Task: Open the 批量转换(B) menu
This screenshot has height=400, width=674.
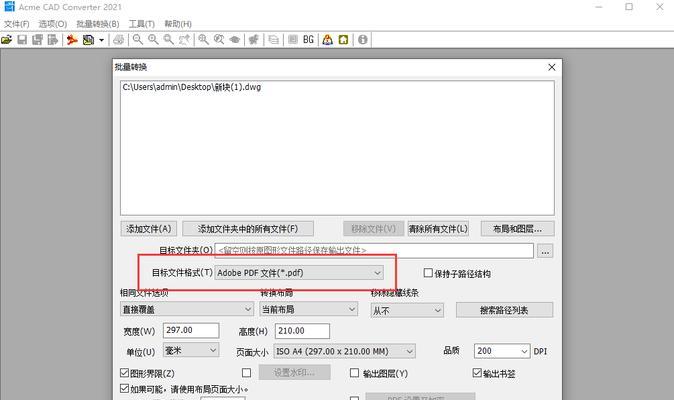Action: (x=98, y=24)
